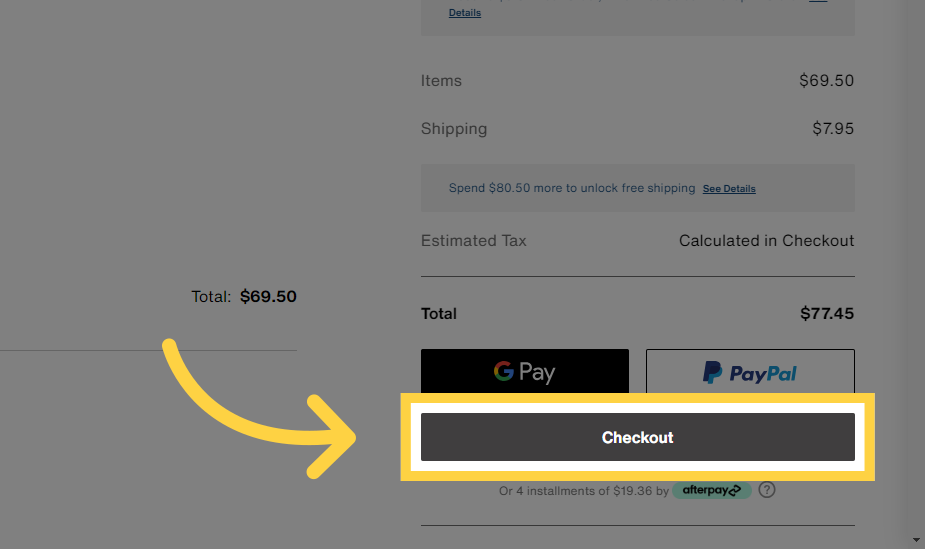
Task: Click the bold Total label above payment buttons
Action: coord(439,313)
